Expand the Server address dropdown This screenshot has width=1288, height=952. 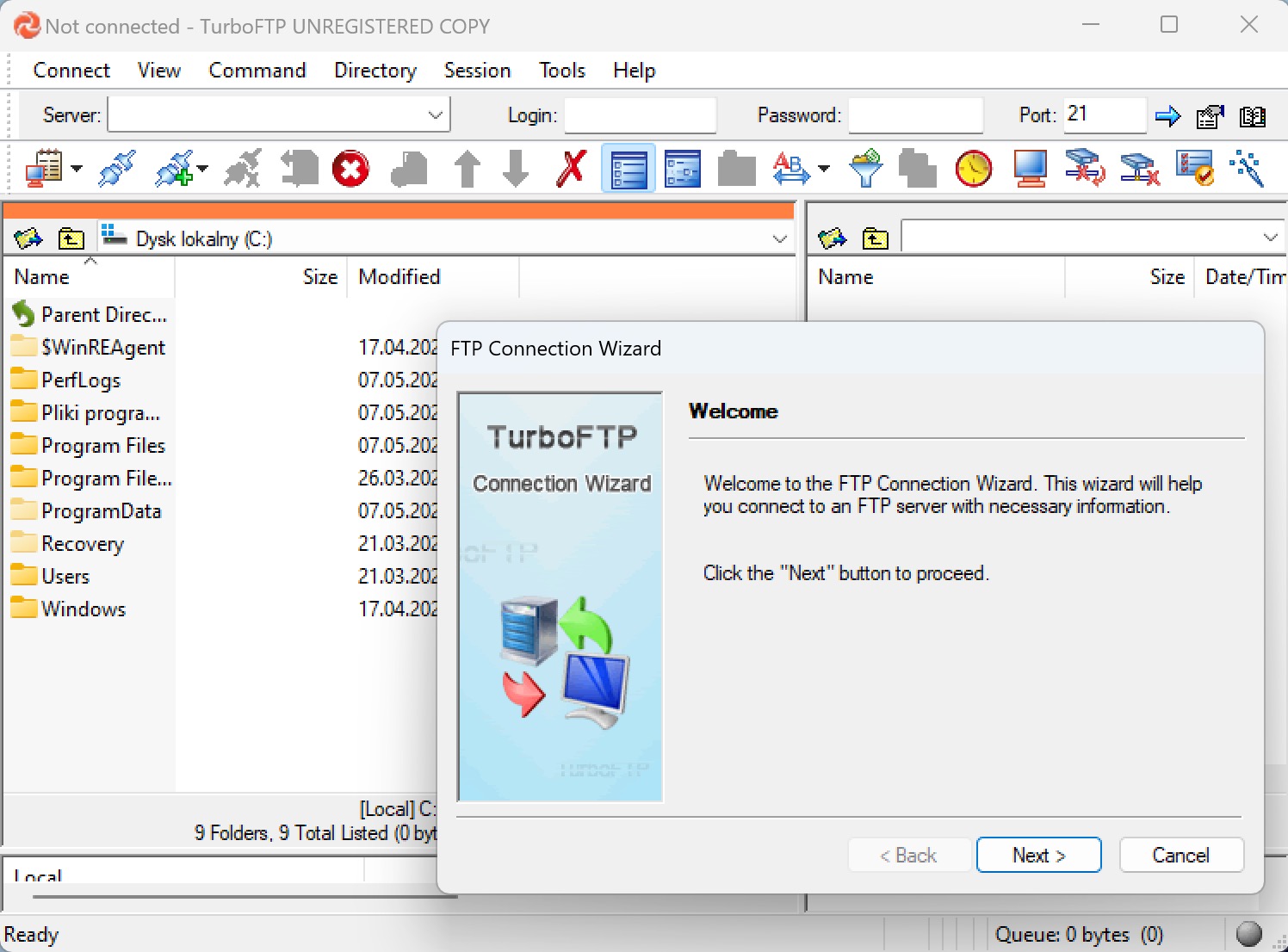tap(436, 114)
